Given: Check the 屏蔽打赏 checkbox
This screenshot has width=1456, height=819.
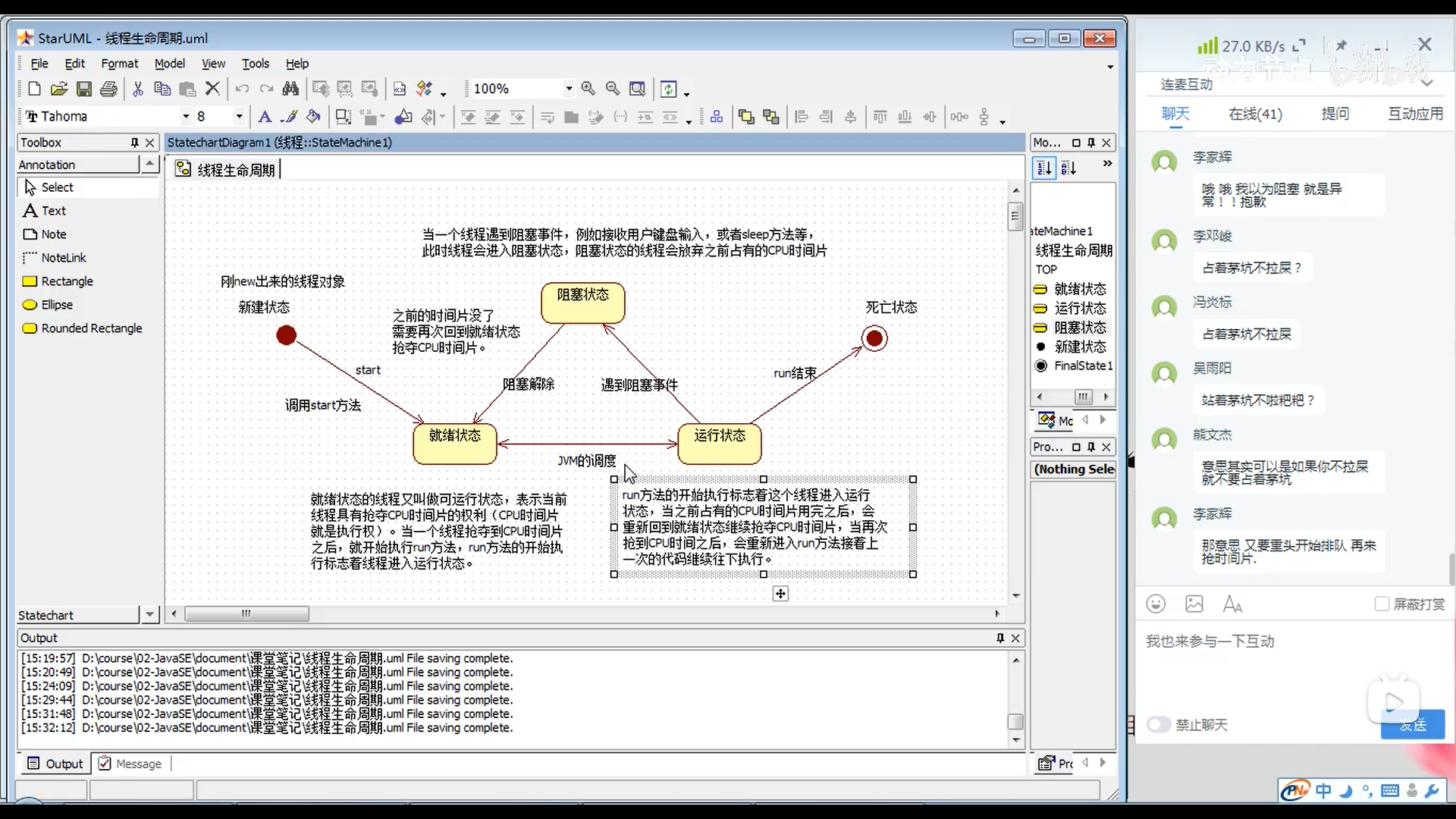Looking at the screenshot, I should (1382, 604).
